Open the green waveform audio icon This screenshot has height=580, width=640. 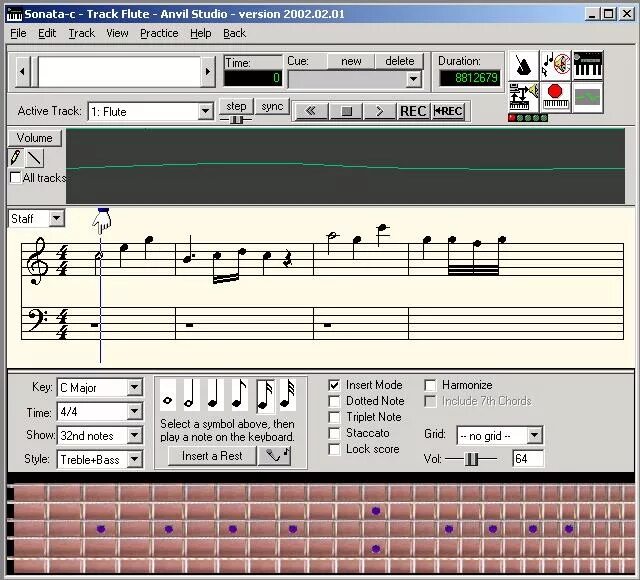coord(588,97)
